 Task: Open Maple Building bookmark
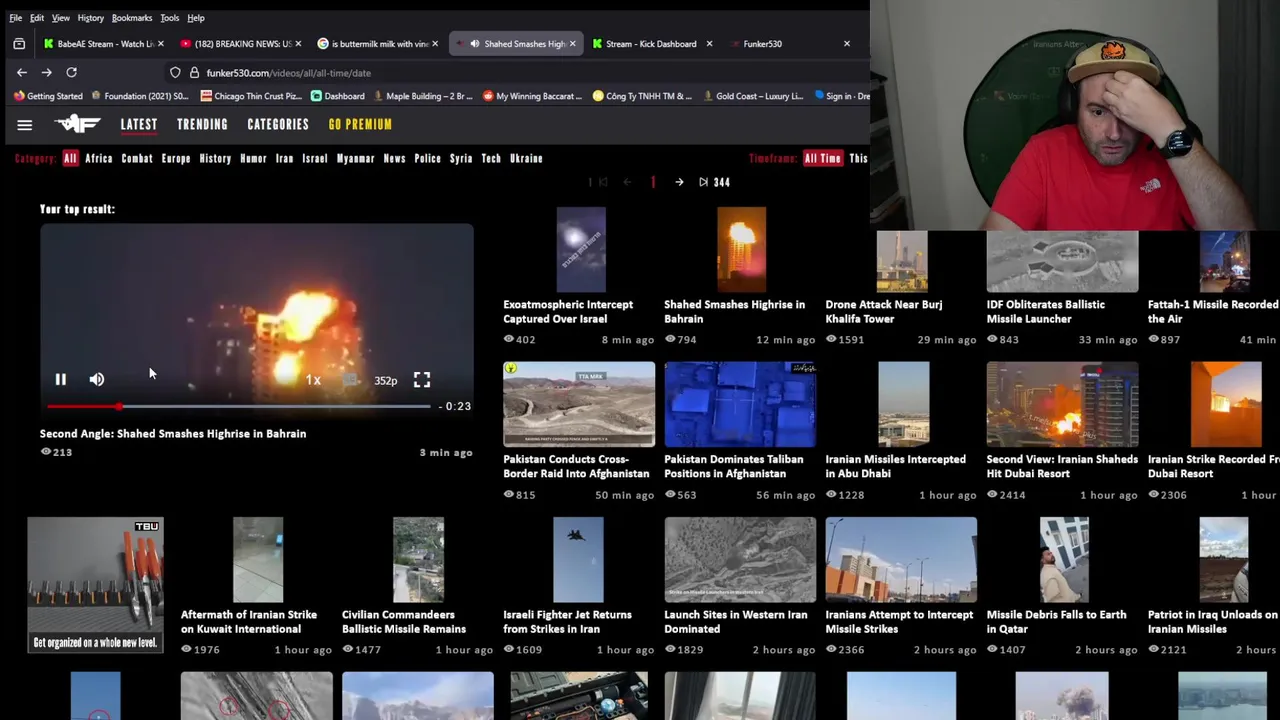[x=422, y=96]
